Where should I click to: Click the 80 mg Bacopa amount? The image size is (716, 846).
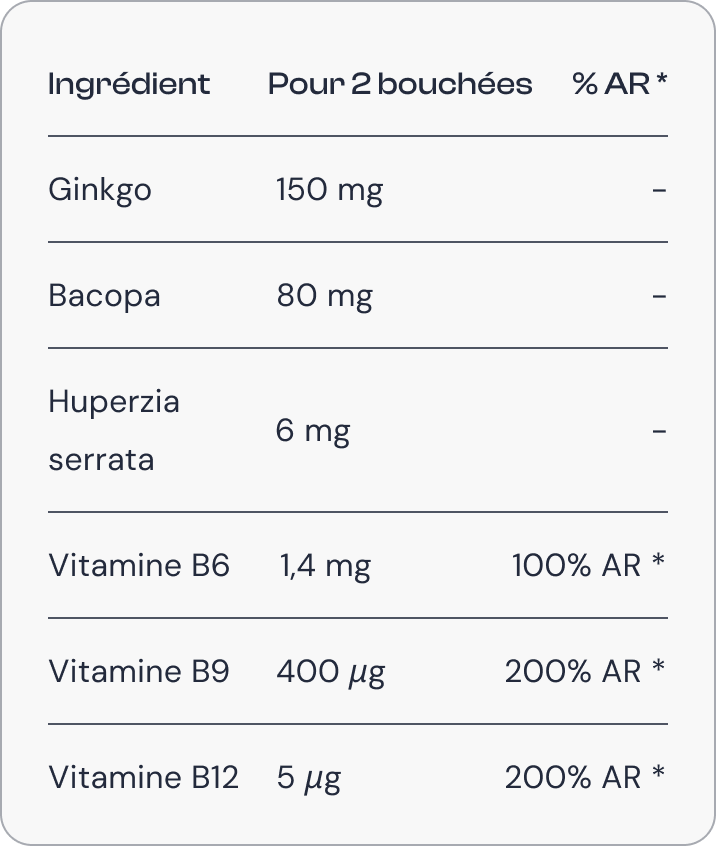point(324,296)
